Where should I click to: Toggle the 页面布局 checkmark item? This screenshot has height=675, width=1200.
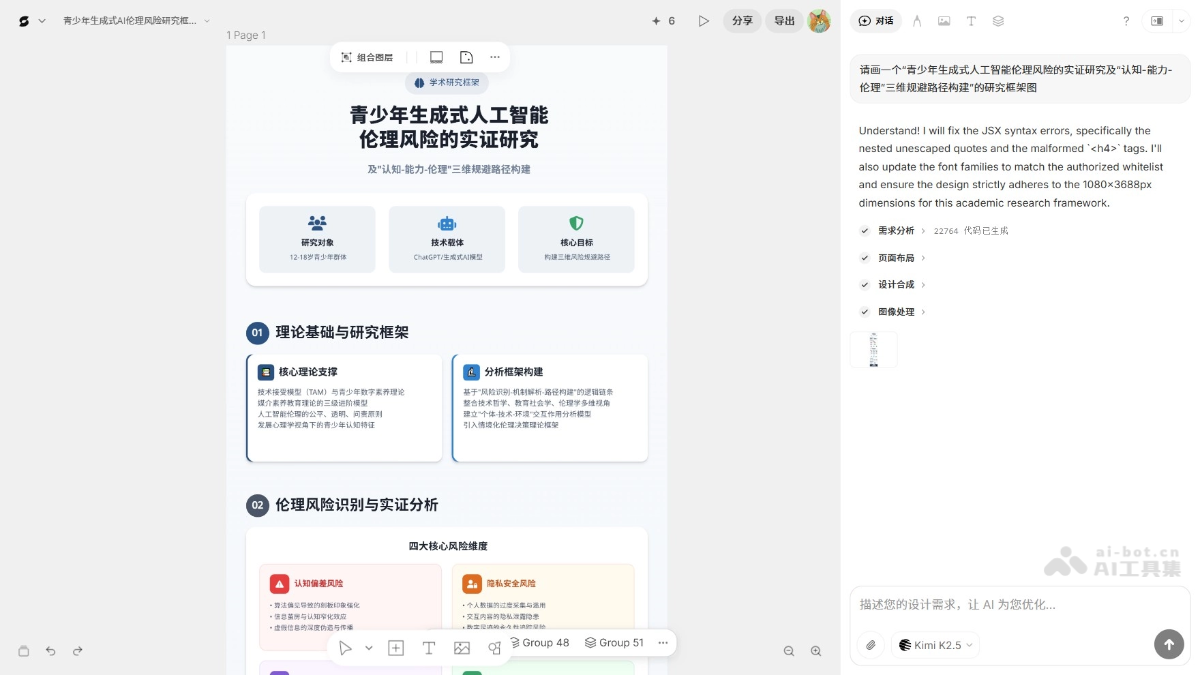(x=864, y=257)
